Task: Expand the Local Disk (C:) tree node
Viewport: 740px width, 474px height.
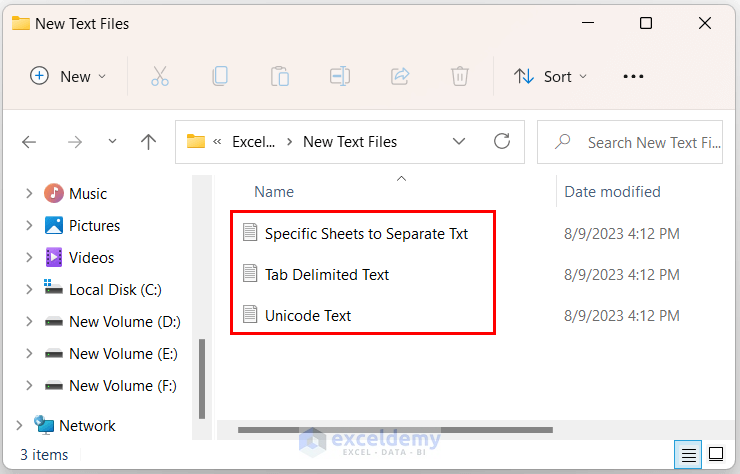Action: [x=27, y=290]
